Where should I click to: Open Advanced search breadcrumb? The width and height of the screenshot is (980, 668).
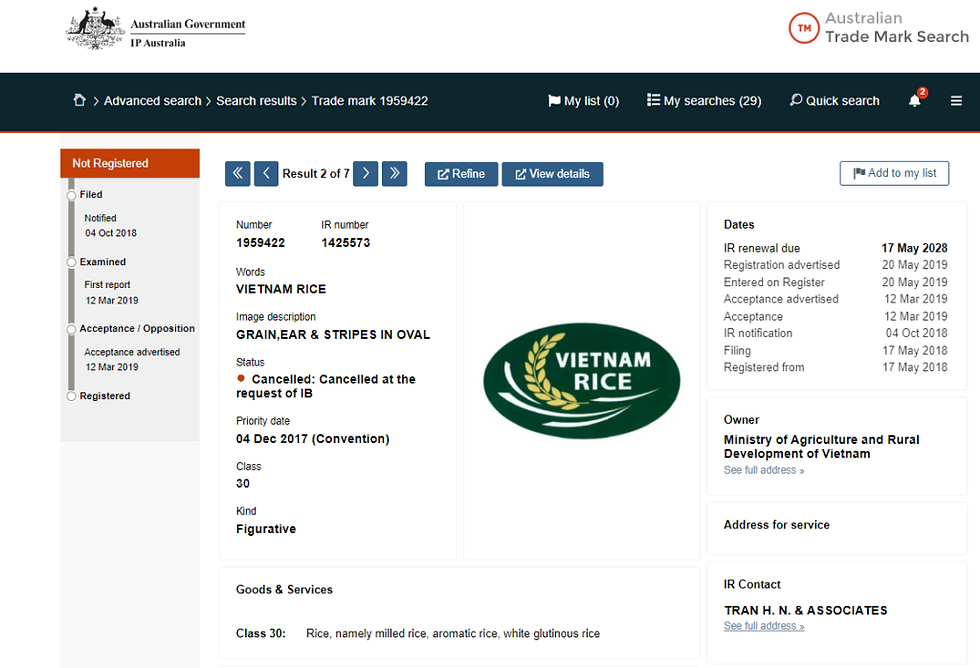pyautogui.click(x=152, y=101)
